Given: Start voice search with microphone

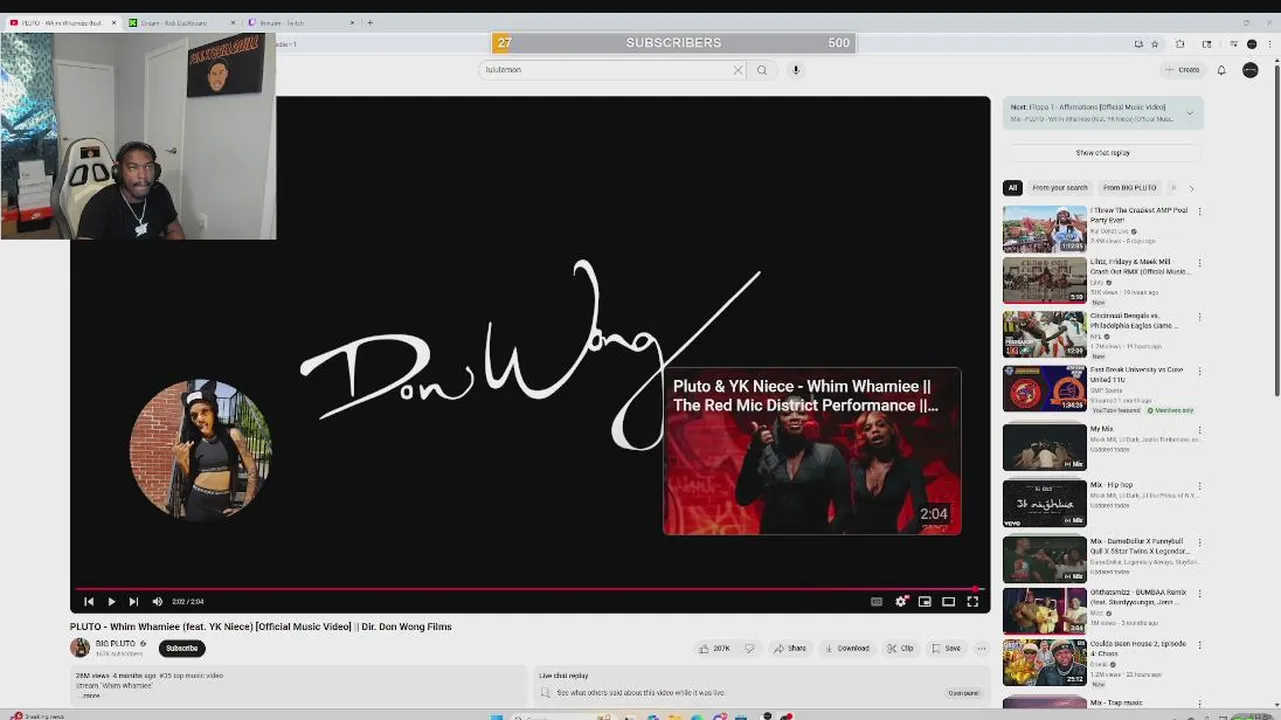Looking at the screenshot, I should point(796,70).
